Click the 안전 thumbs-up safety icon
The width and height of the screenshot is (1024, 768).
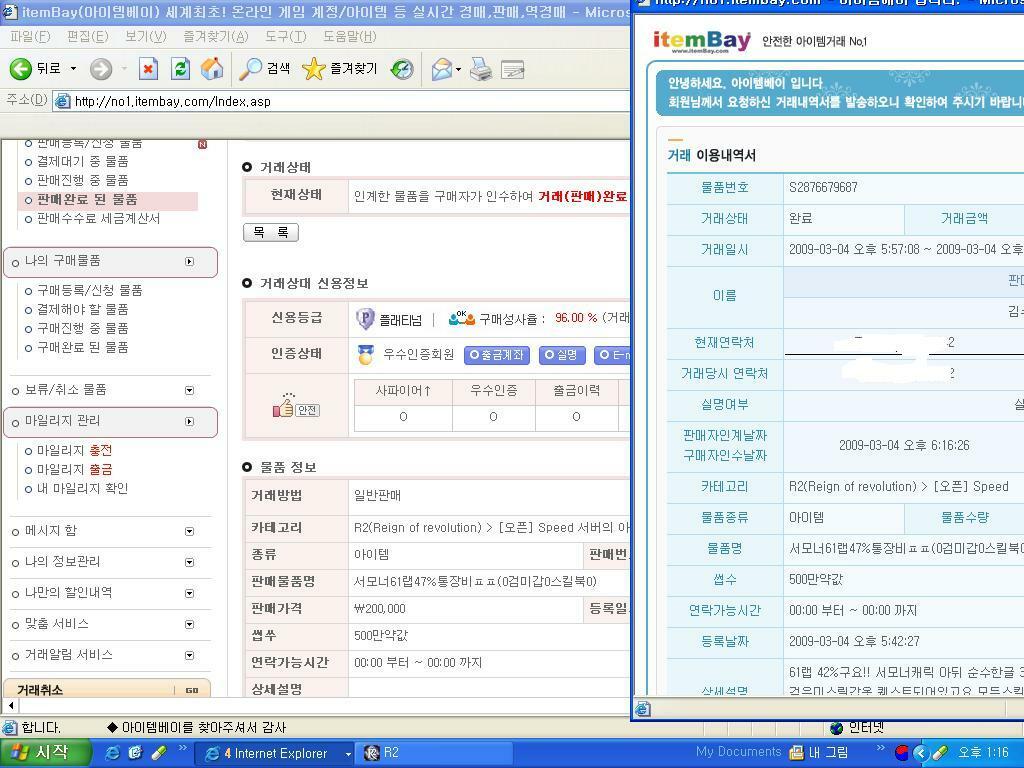tap(287, 409)
